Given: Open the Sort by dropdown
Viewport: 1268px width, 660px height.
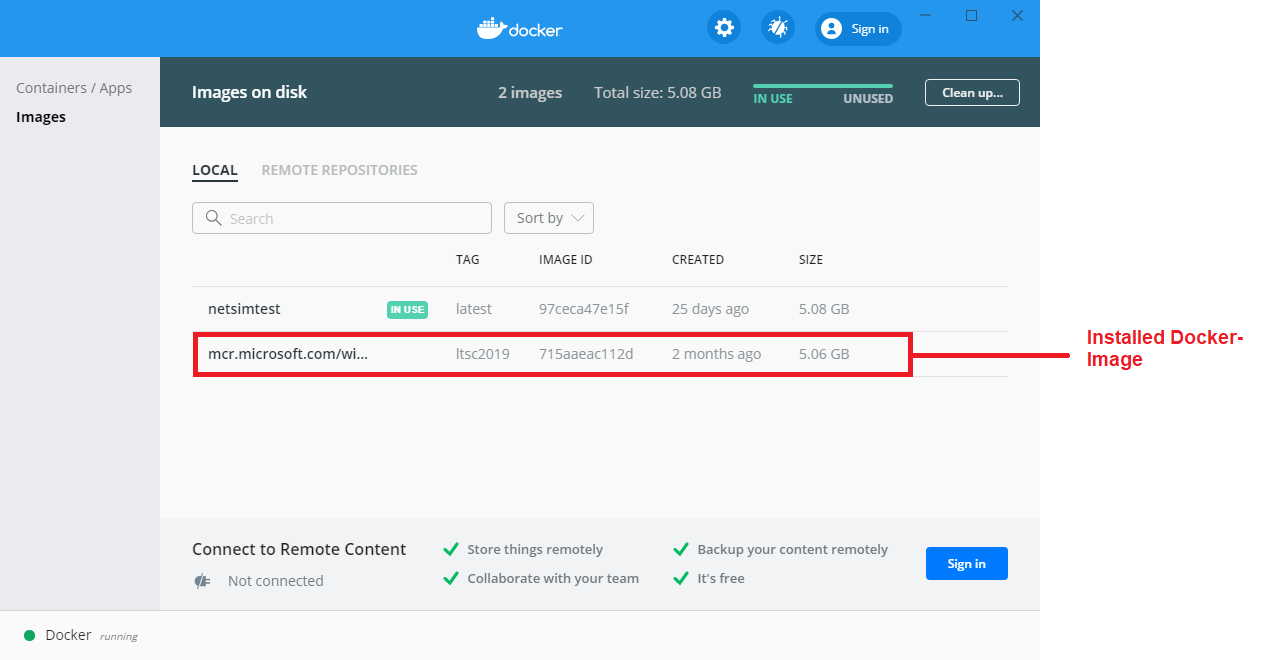Looking at the screenshot, I should (549, 218).
